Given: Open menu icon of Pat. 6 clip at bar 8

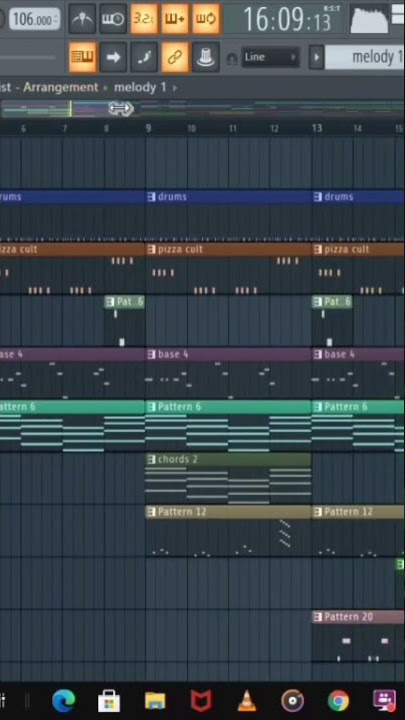Looking at the screenshot, I should click(x=110, y=302).
